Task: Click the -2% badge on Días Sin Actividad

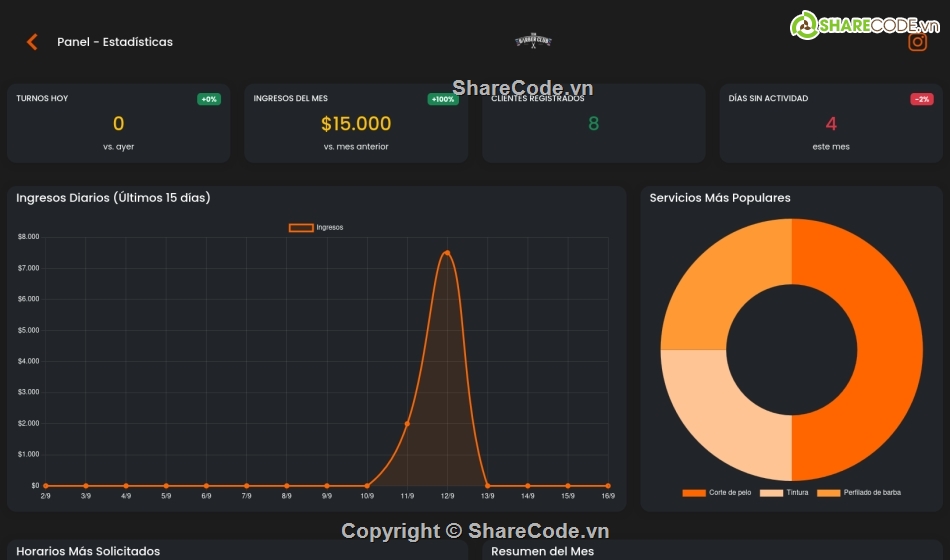Action: [x=921, y=99]
